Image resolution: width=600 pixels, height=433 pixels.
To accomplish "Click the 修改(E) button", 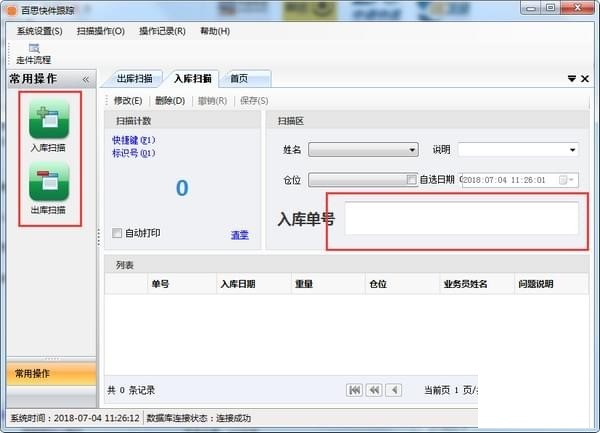I will 128,101.
